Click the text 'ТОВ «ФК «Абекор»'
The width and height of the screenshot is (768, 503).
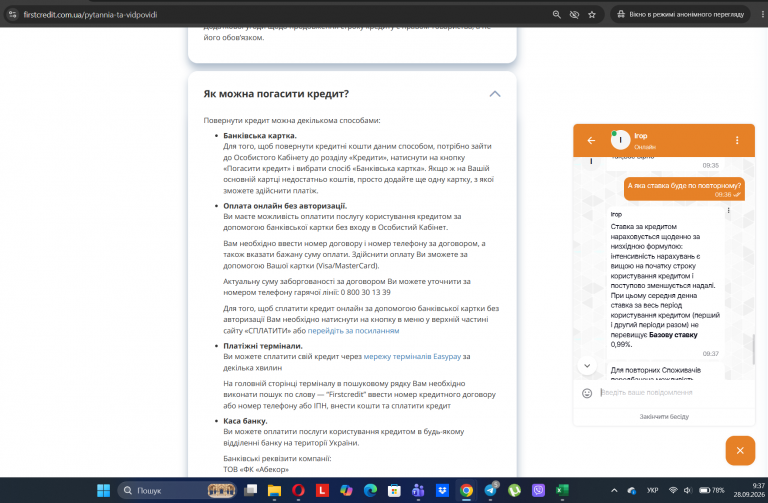(256, 469)
